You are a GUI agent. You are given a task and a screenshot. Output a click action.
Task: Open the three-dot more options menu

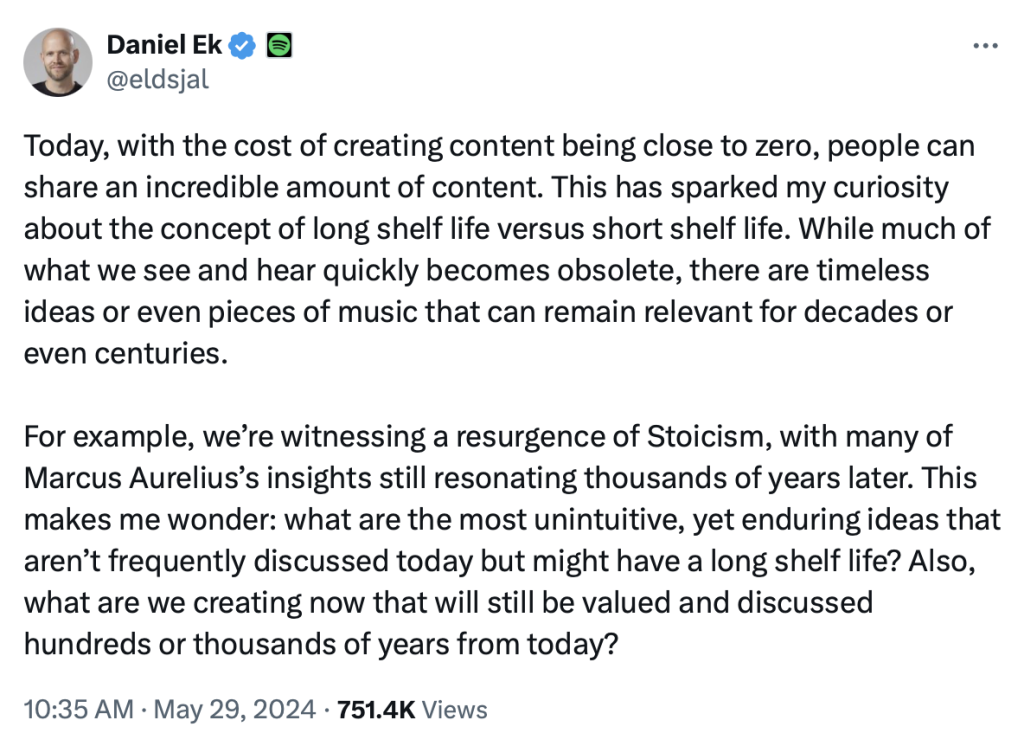coord(985,46)
